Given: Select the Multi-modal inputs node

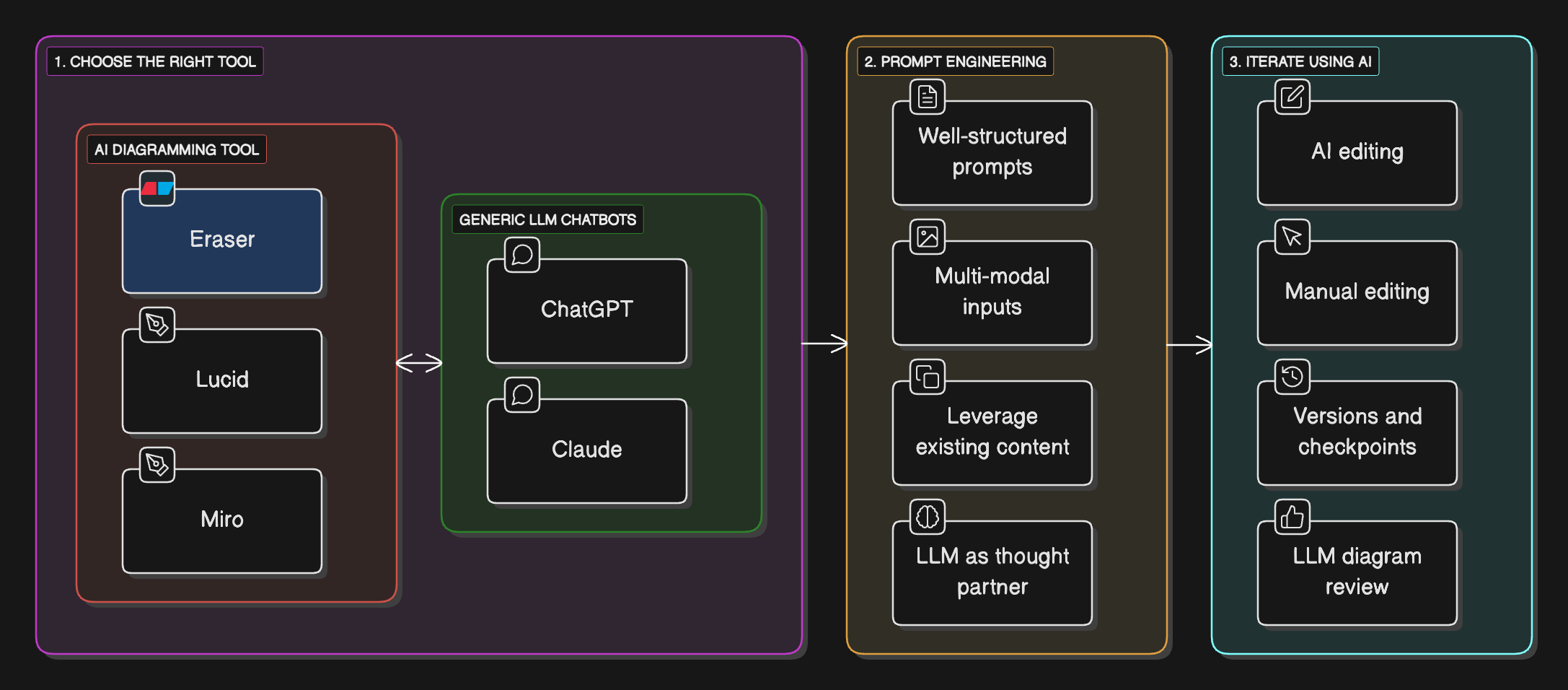Looking at the screenshot, I should point(992,293).
